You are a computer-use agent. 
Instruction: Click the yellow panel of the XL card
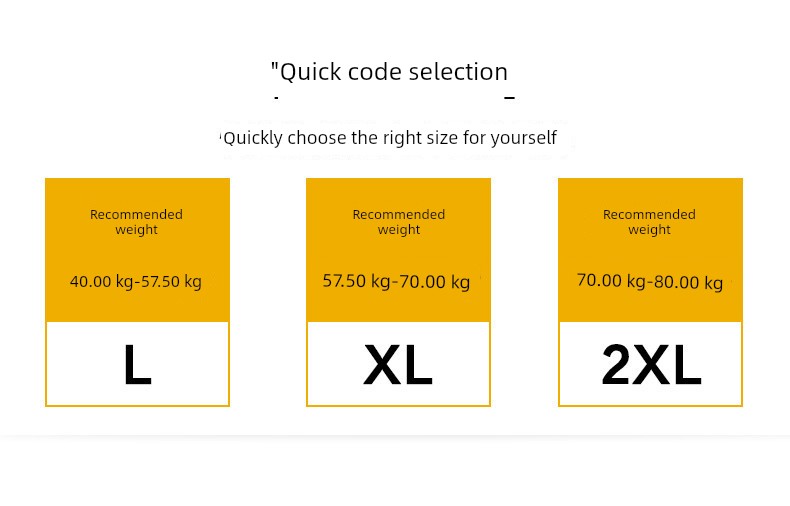tap(399, 250)
